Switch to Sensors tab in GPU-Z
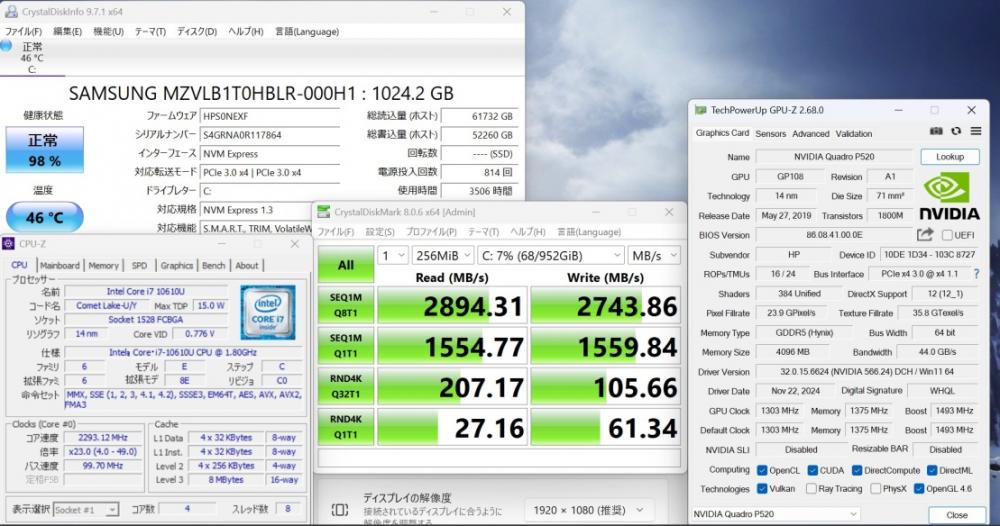 (770, 134)
